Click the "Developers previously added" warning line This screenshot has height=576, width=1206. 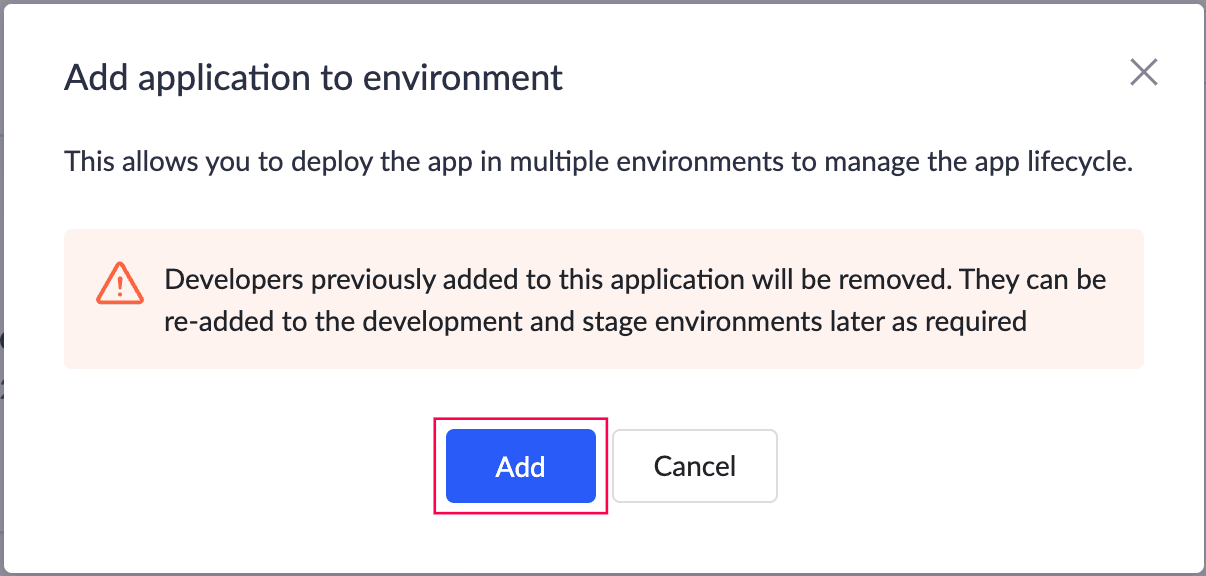coord(635,279)
